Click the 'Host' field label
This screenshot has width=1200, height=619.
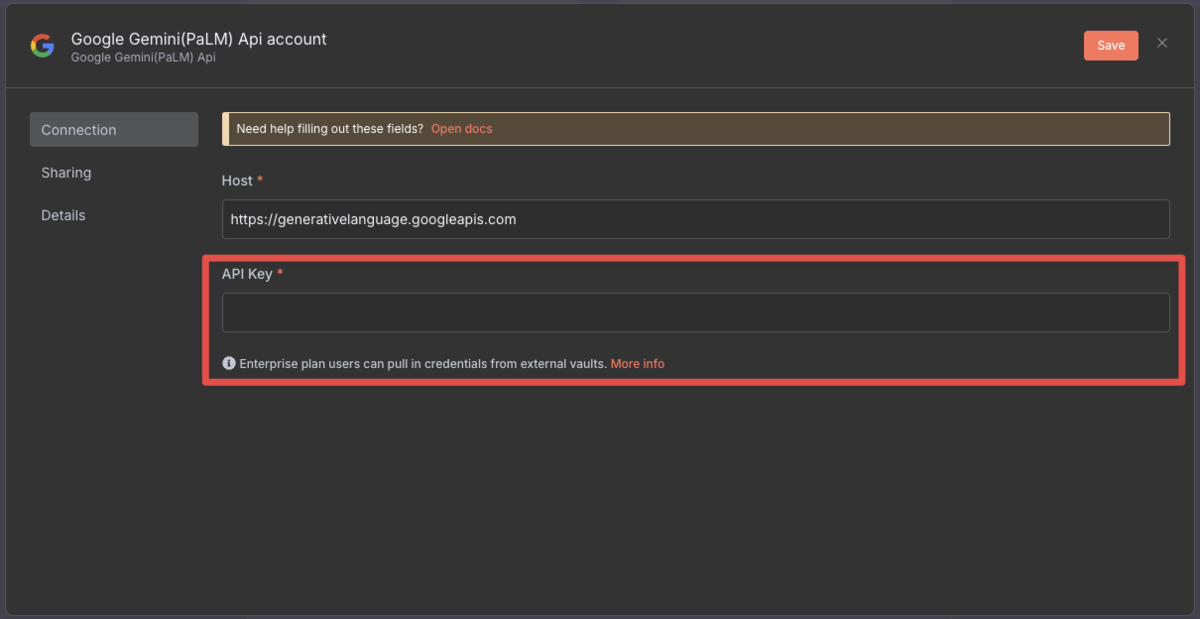click(237, 181)
